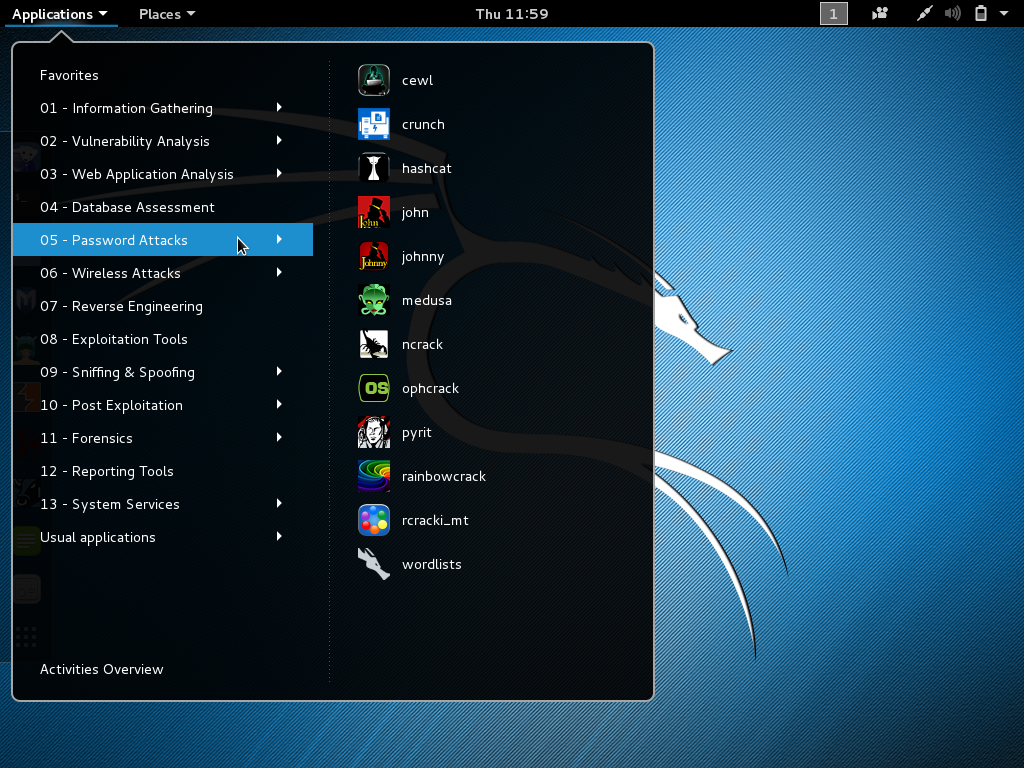
Task: Expand the 09 - Sniffing & Spoofing arrow
Action: [x=279, y=371]
